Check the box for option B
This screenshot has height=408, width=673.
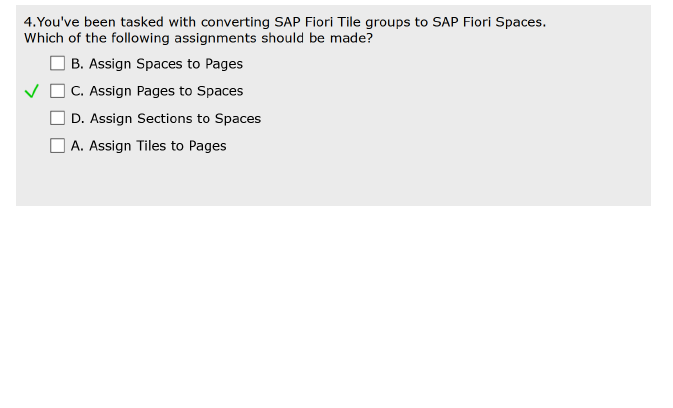(x=58, y=64)
